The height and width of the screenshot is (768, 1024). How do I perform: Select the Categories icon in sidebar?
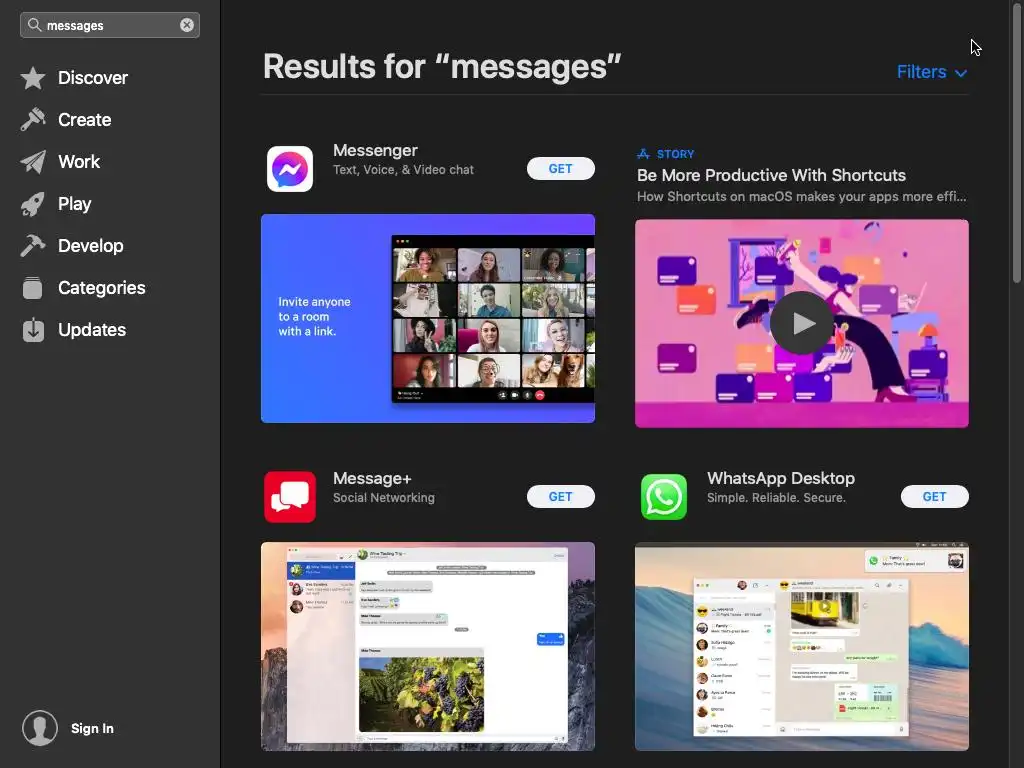pyautogui.click(x=33, y=288)
